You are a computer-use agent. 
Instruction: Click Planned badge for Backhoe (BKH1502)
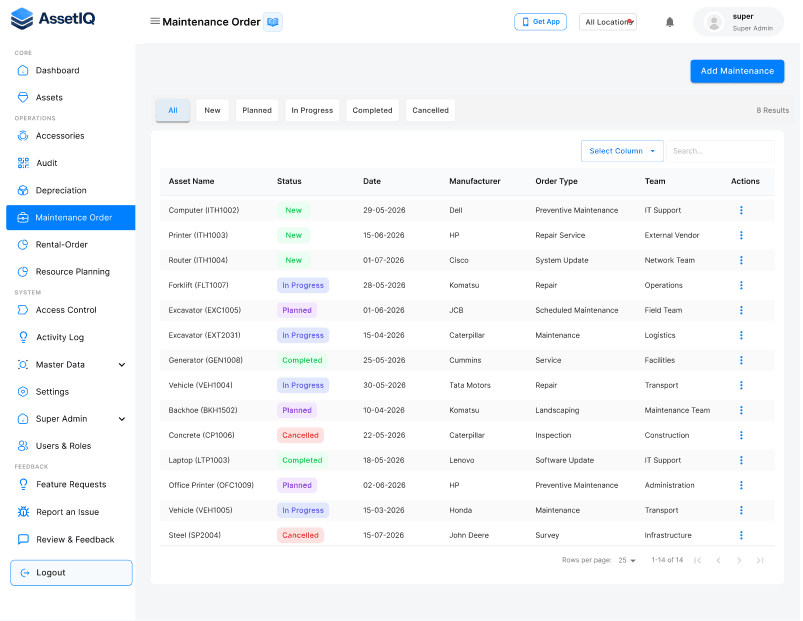click(297, 410)
